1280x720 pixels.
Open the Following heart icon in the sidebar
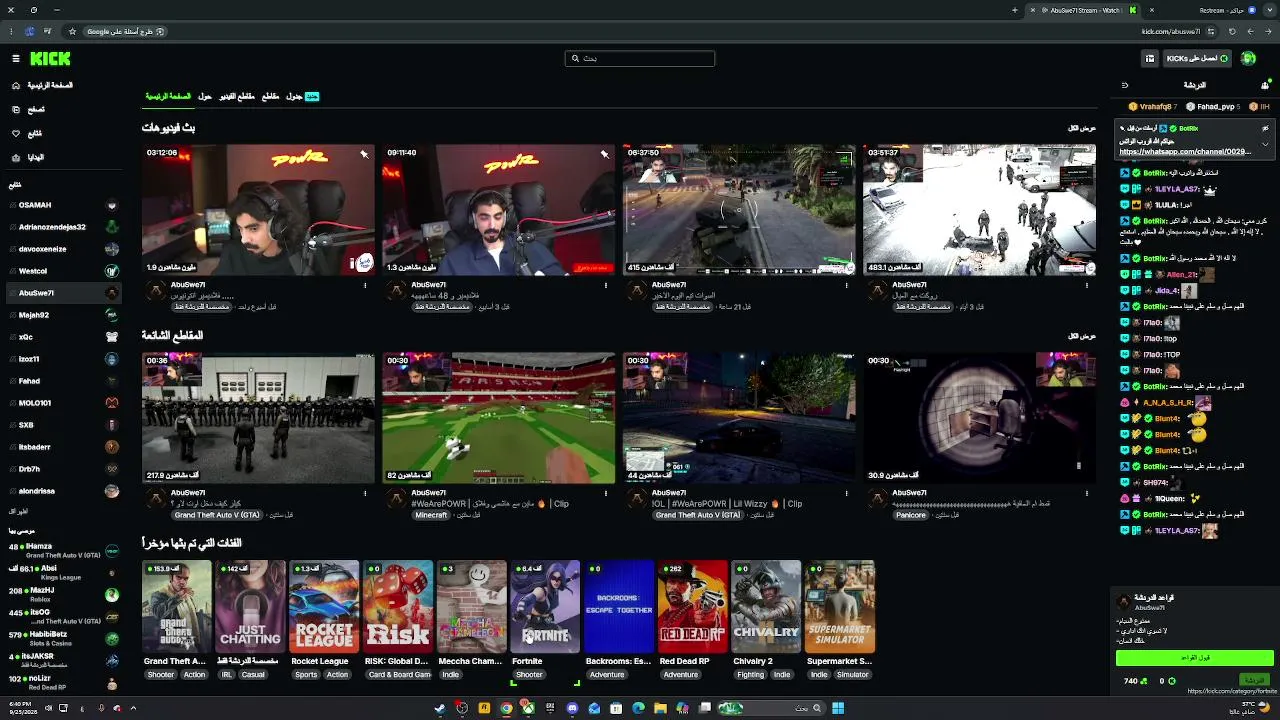tap(15, 133)
